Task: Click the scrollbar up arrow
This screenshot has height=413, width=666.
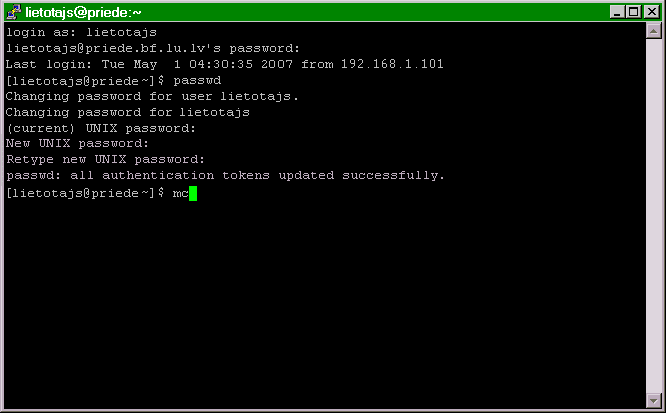Action: (653, 31)
